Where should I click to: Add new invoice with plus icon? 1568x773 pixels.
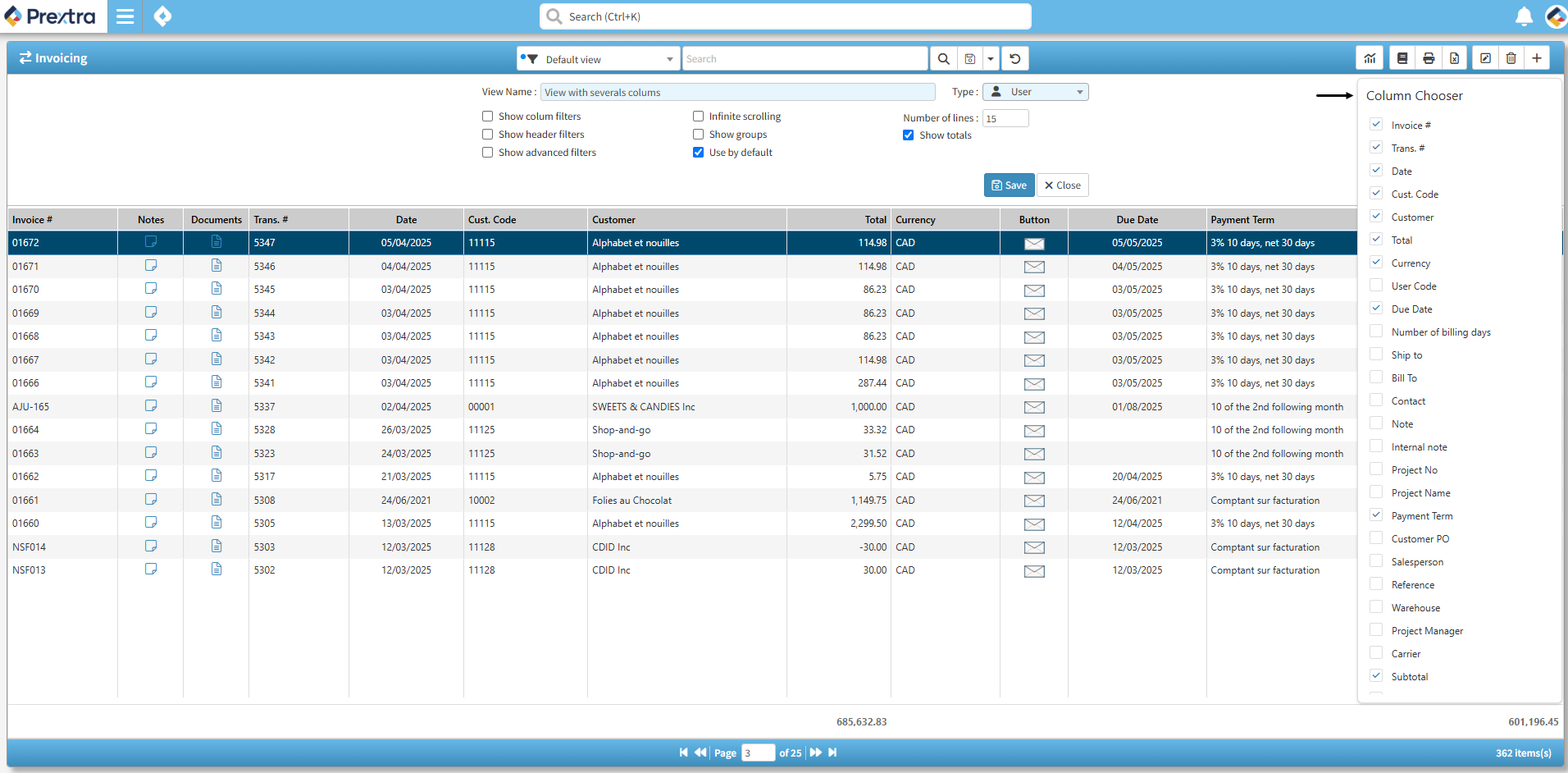[1537, 58]
